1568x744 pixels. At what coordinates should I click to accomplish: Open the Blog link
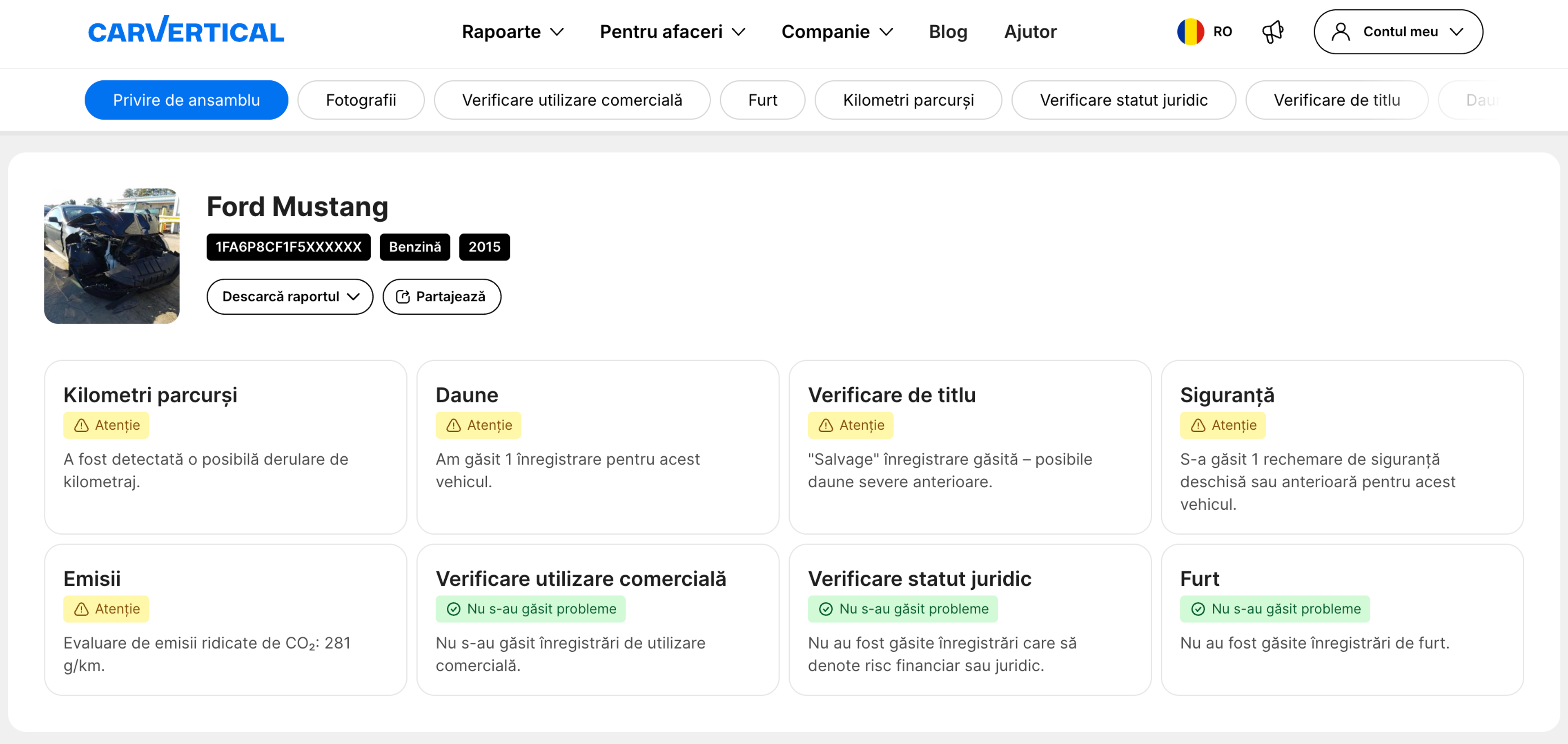point(947,32)
